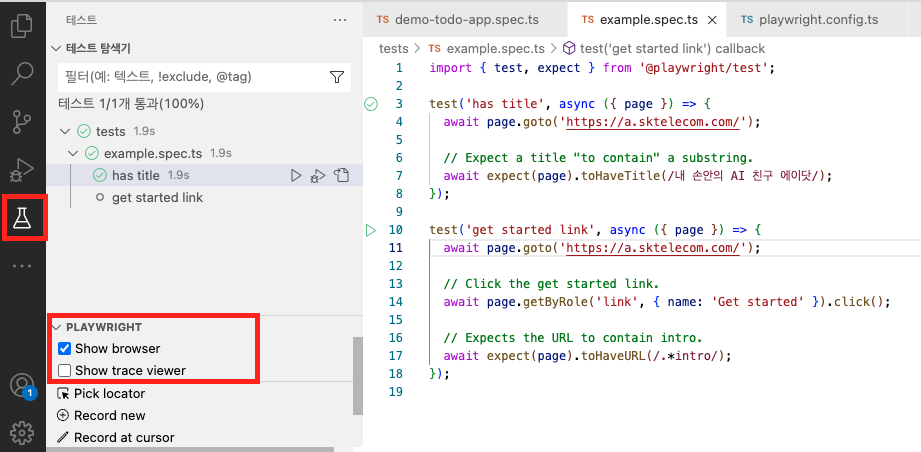Collapse the example.spec.ts tree node
921x452 pixels.
[x=73, y=153]
